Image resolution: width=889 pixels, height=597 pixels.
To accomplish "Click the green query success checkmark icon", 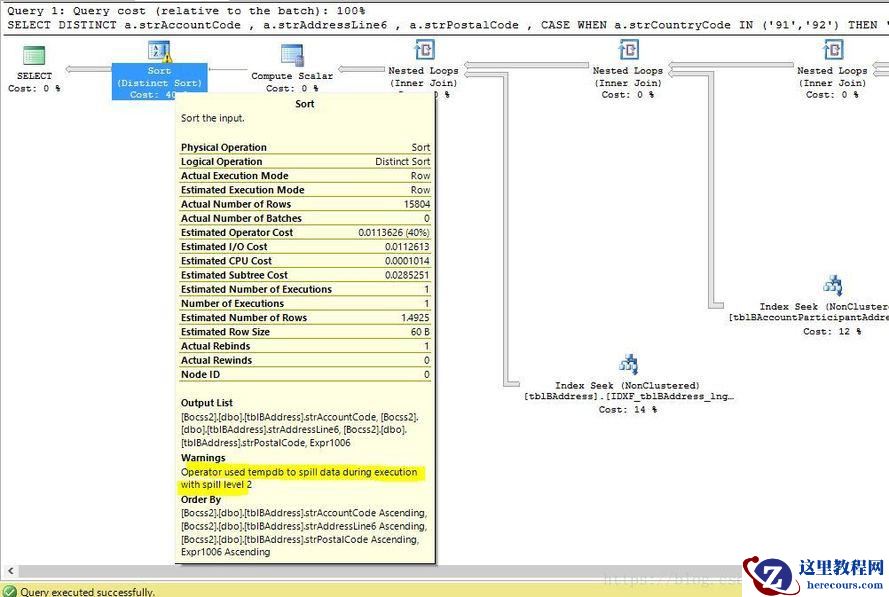I will tap(9, 591).
